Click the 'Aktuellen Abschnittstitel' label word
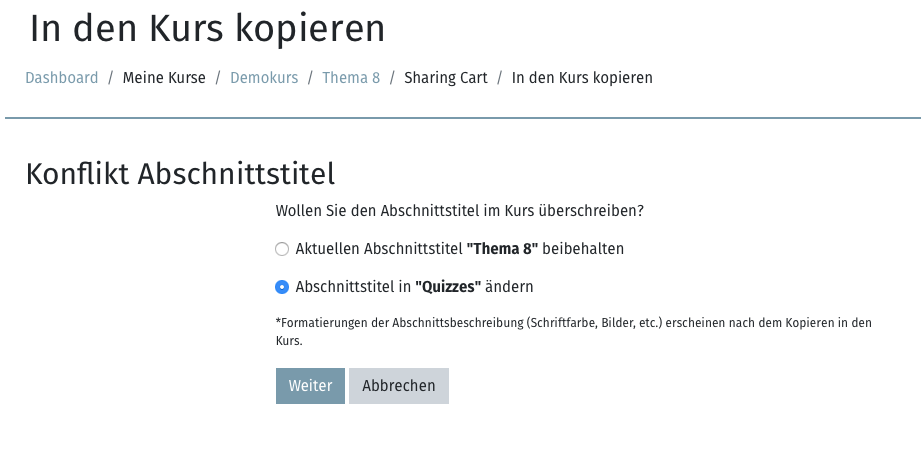 [379, 249]
